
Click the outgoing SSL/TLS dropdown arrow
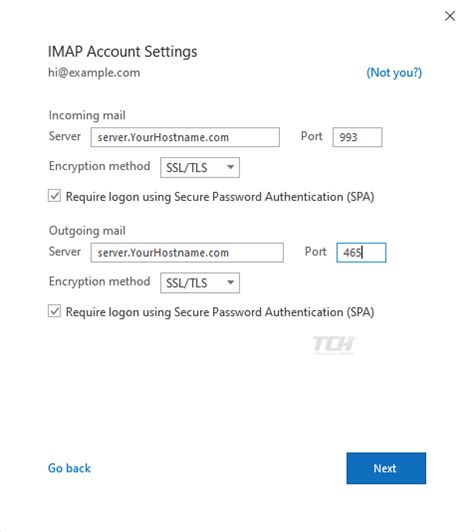[230, 282]
